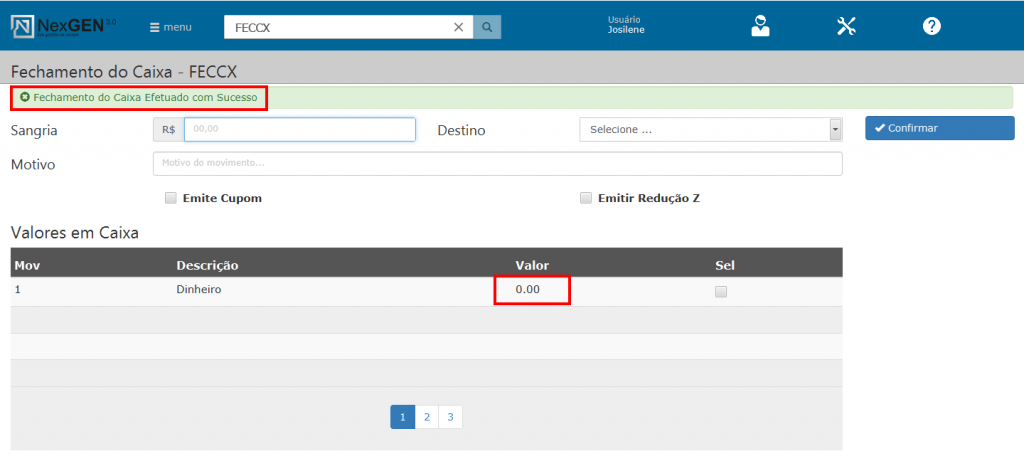1024x471 pixels.
Task: Open the tools wrench icon
Action: click(846, 27)
